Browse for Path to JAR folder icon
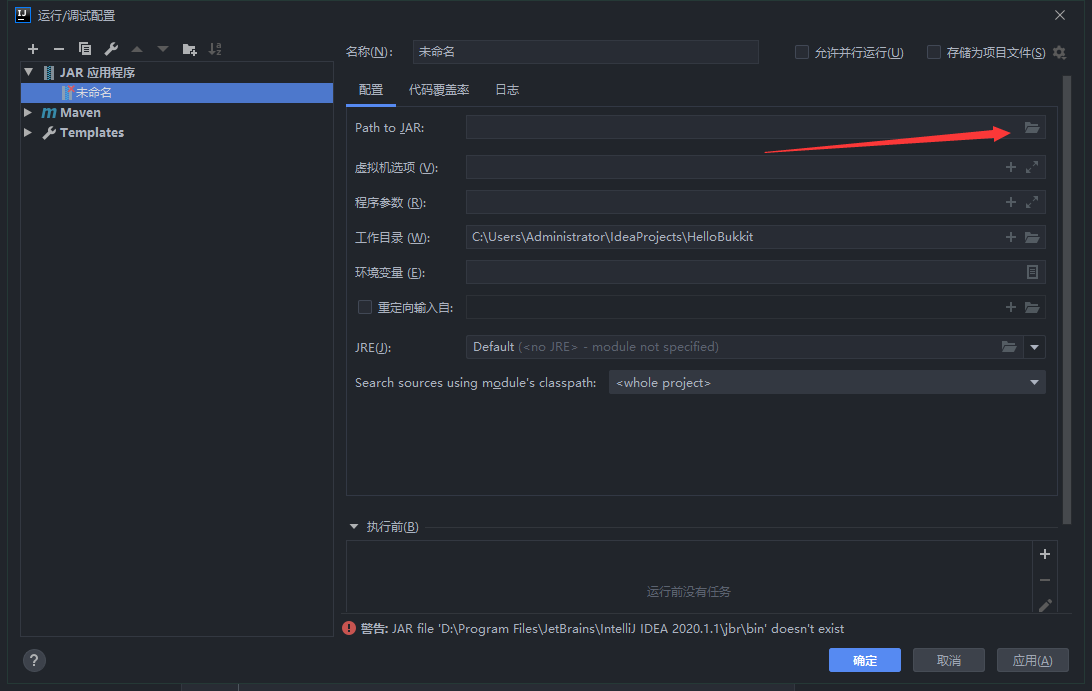 coord(1032,128)
